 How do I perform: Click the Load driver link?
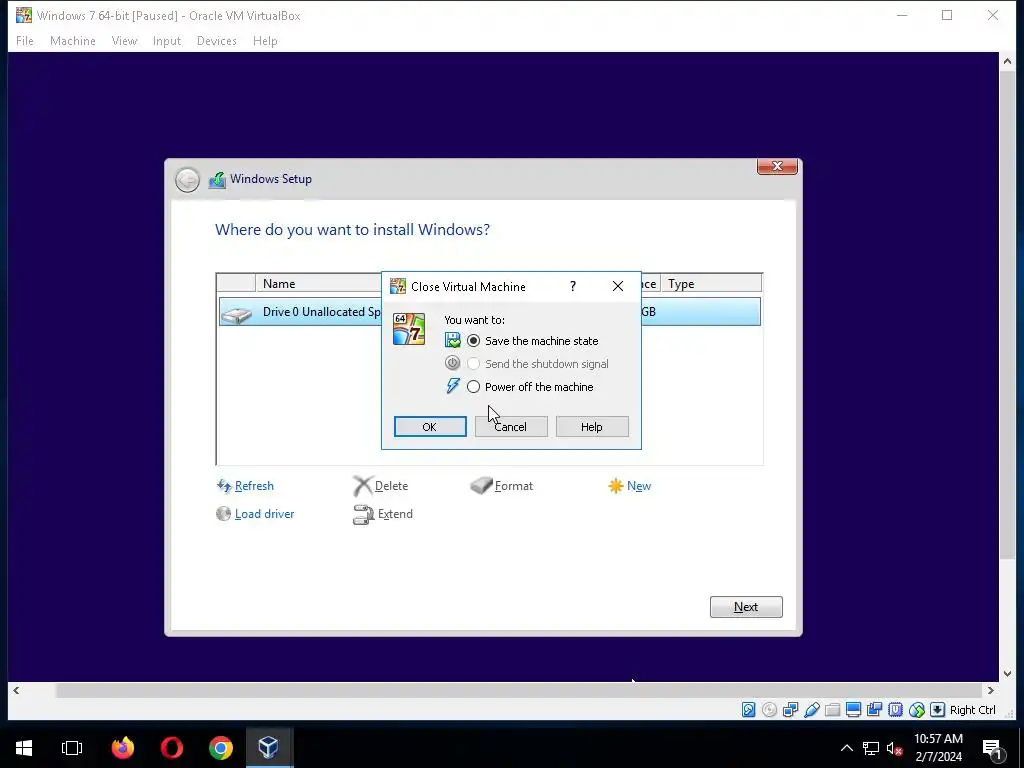point(264,514)
